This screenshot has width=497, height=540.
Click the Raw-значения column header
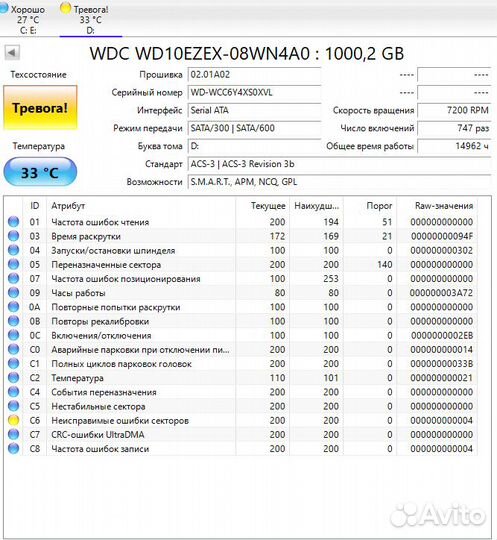point(437,206)
